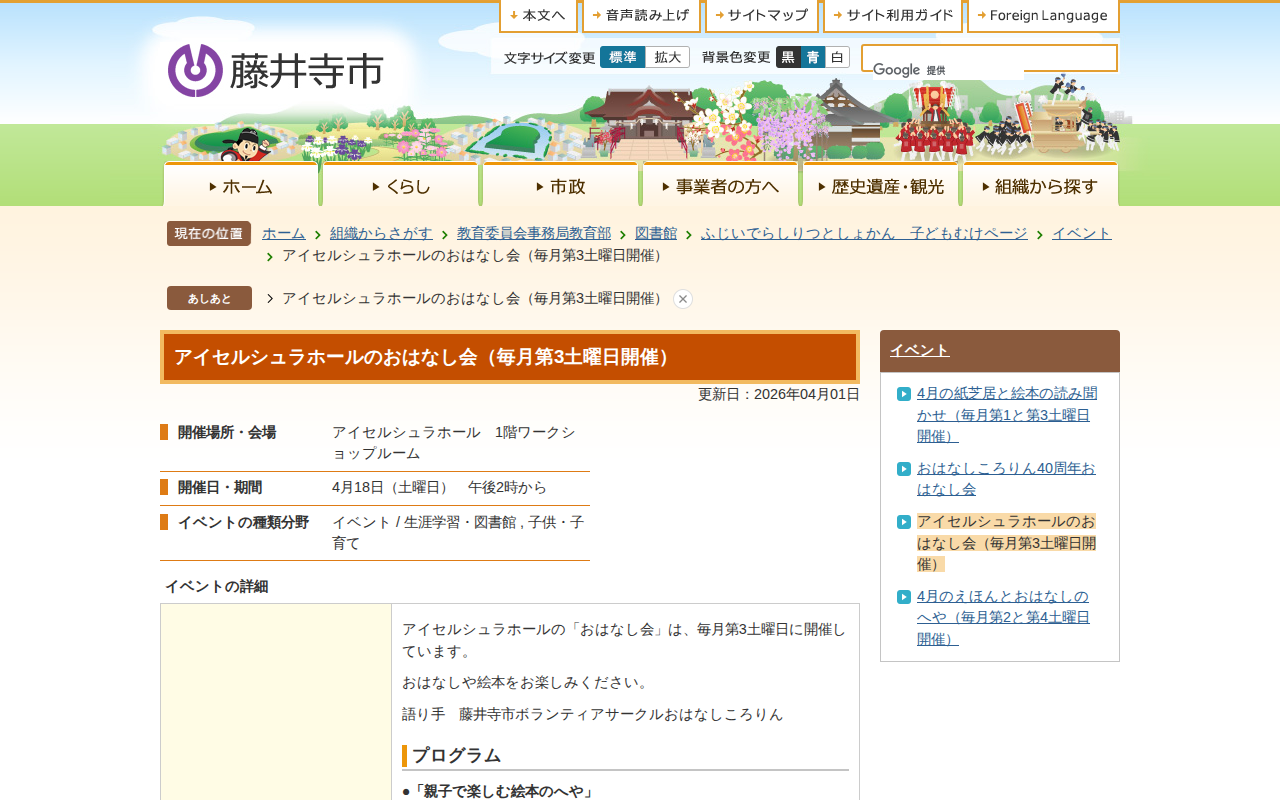Open ふじいでらしりつとしょかん 子どもむけページ breadcrumb link

click(864, 233)
